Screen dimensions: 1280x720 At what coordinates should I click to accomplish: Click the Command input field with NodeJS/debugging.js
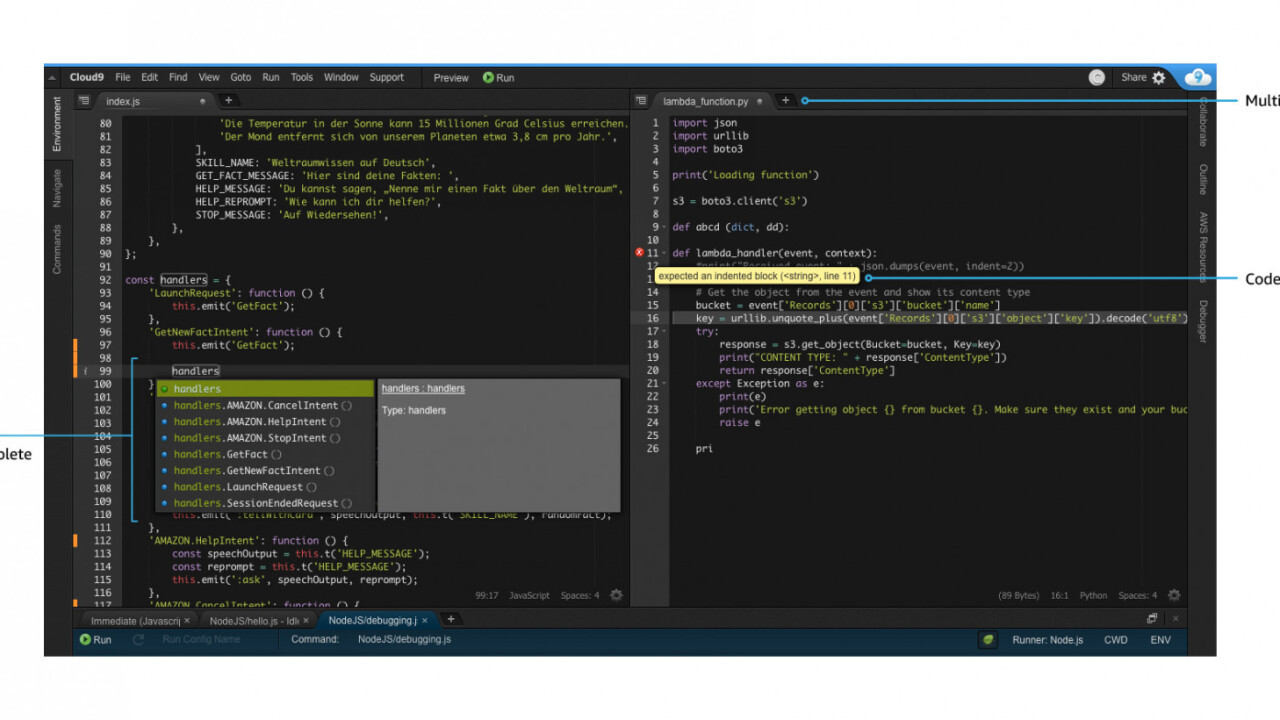coord(404,640)
